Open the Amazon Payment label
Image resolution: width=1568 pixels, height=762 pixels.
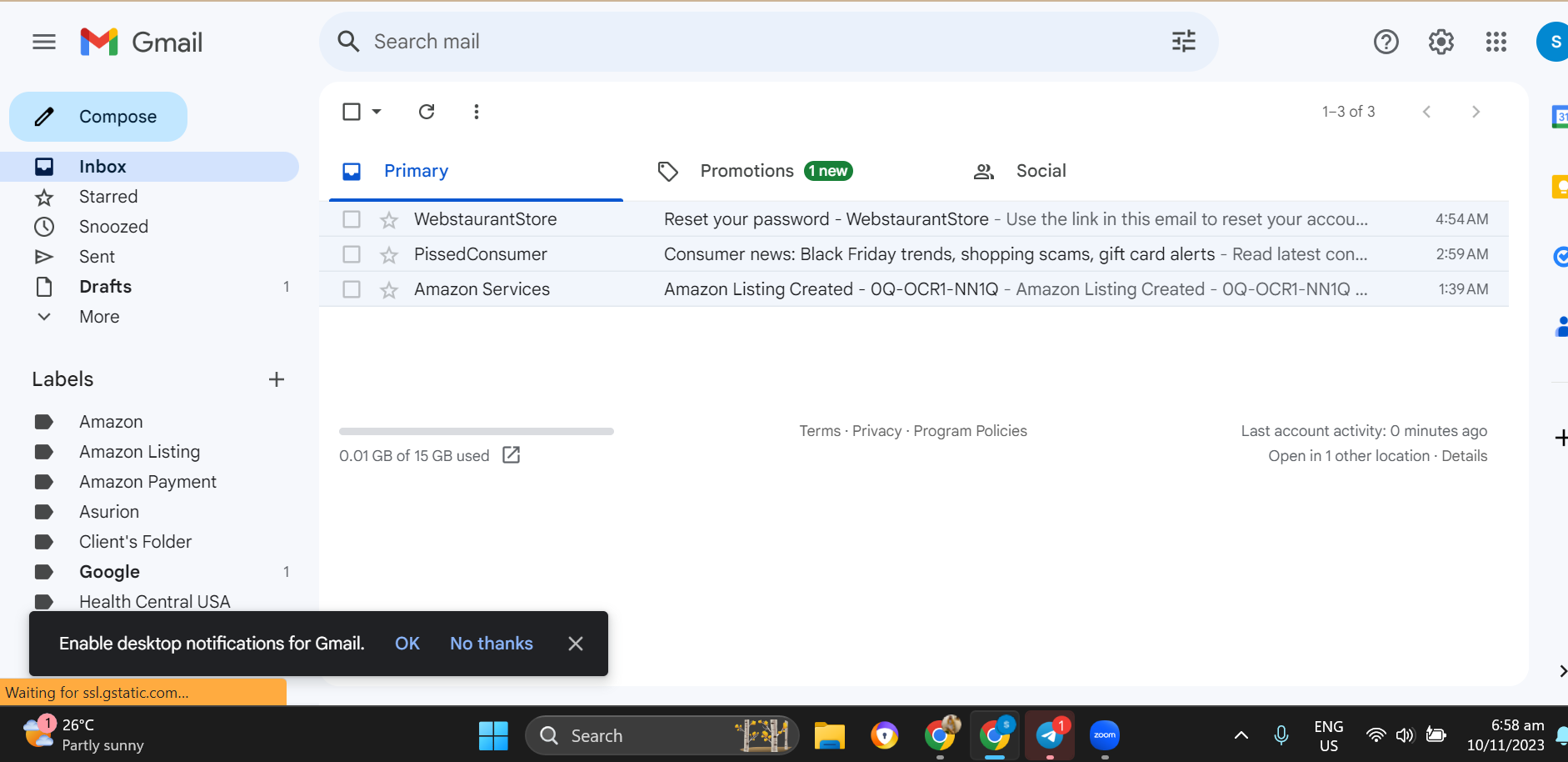point(147,482)
